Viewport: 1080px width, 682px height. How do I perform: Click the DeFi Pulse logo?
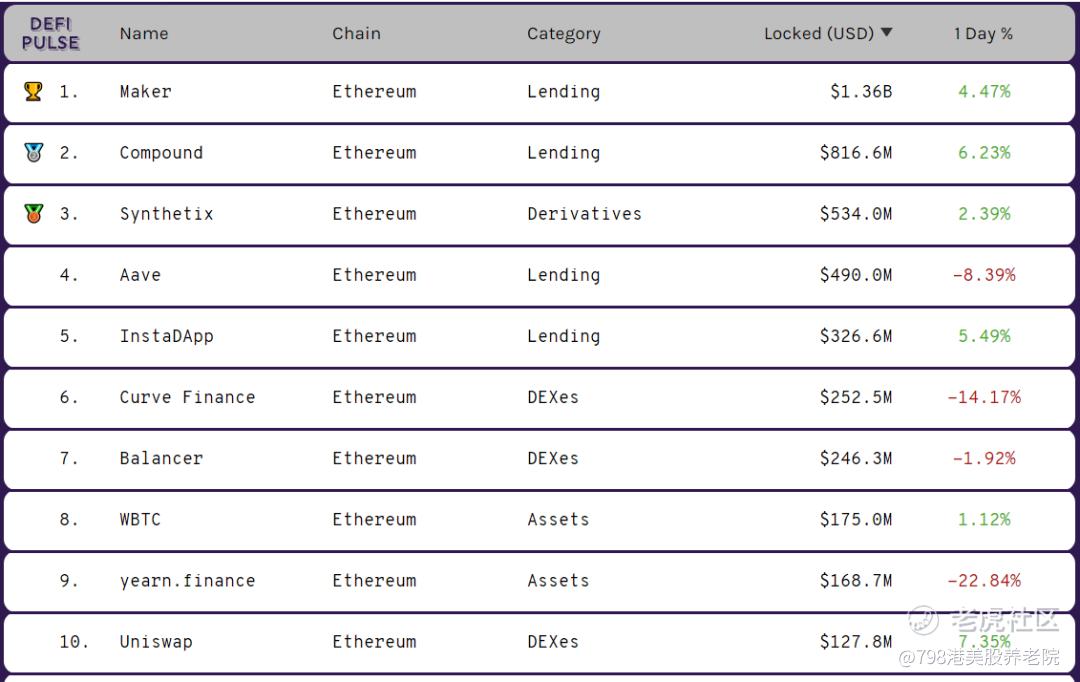50,33
